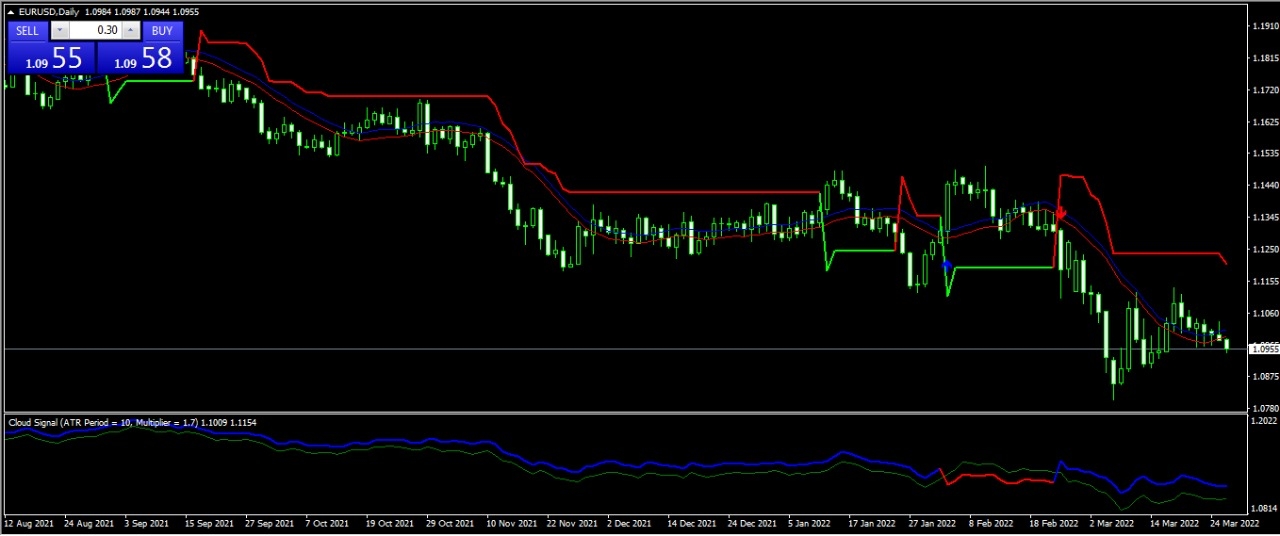Viewport: 1280px width, 536px height.
Task: Click the 10 Nov 2021 date label
Action: pyautogui.click(x=509, y=523)
